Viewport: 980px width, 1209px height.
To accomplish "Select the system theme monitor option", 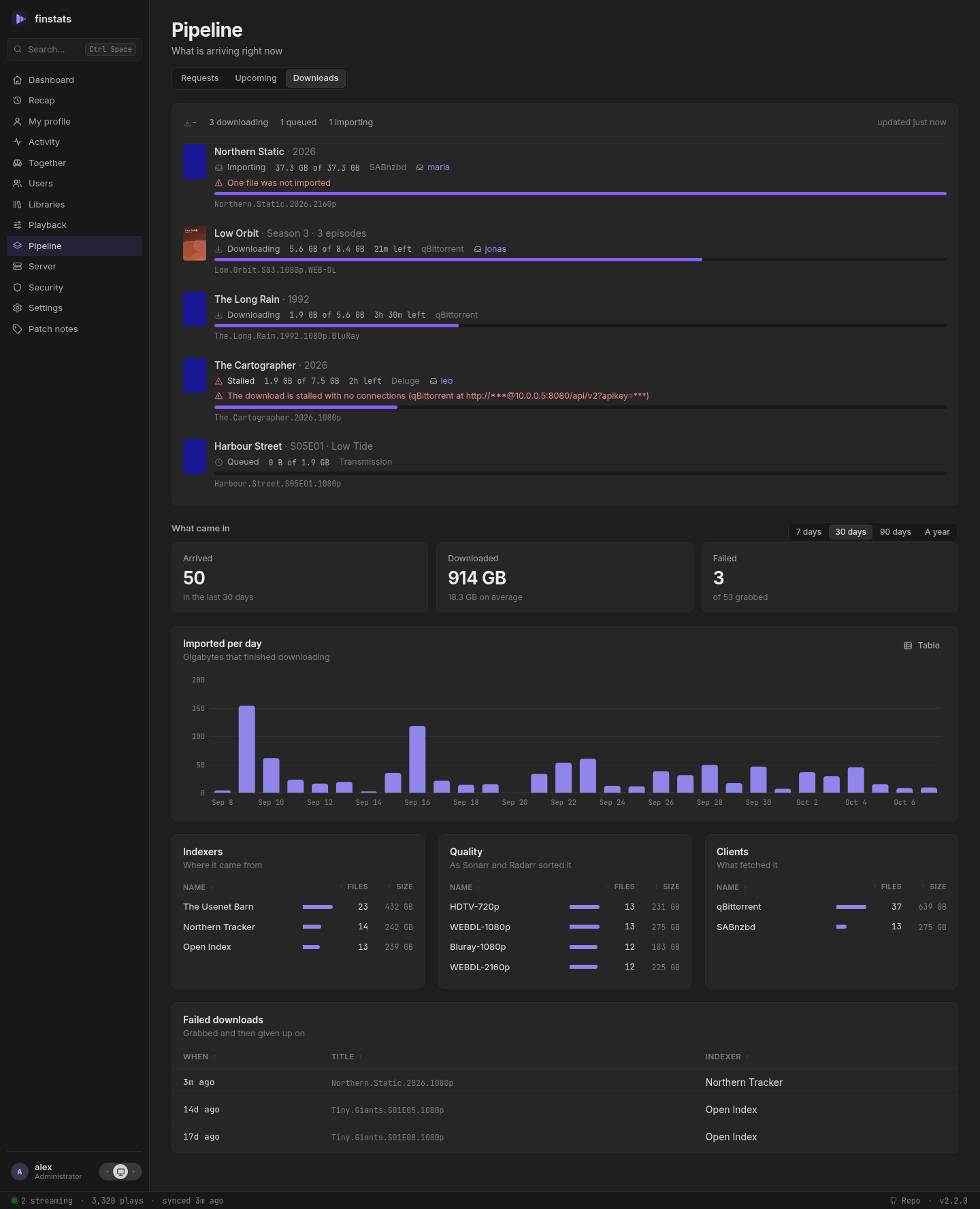I will tap(120, 1172).
